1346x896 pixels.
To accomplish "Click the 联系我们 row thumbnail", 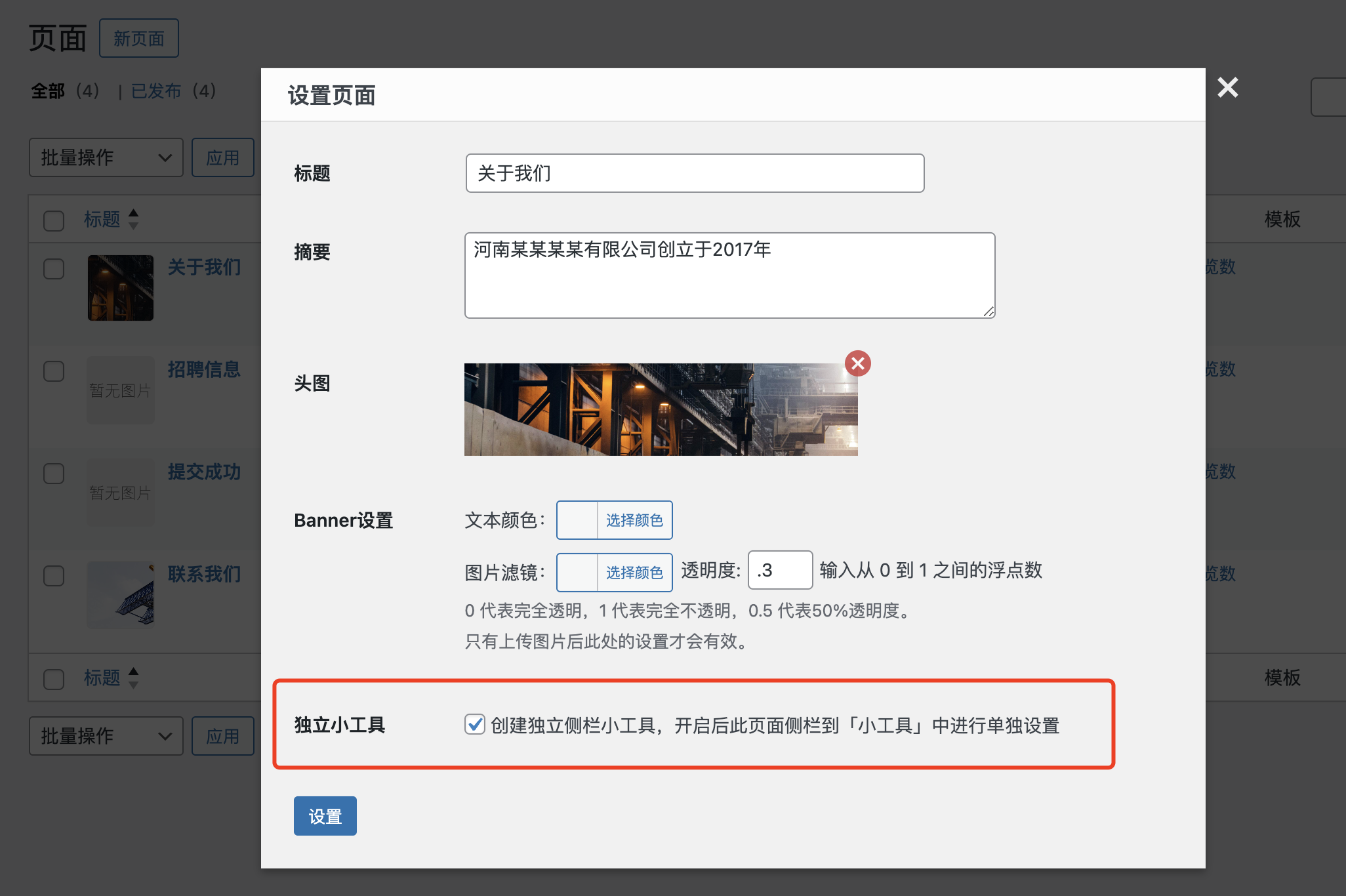I will point(121,595).
